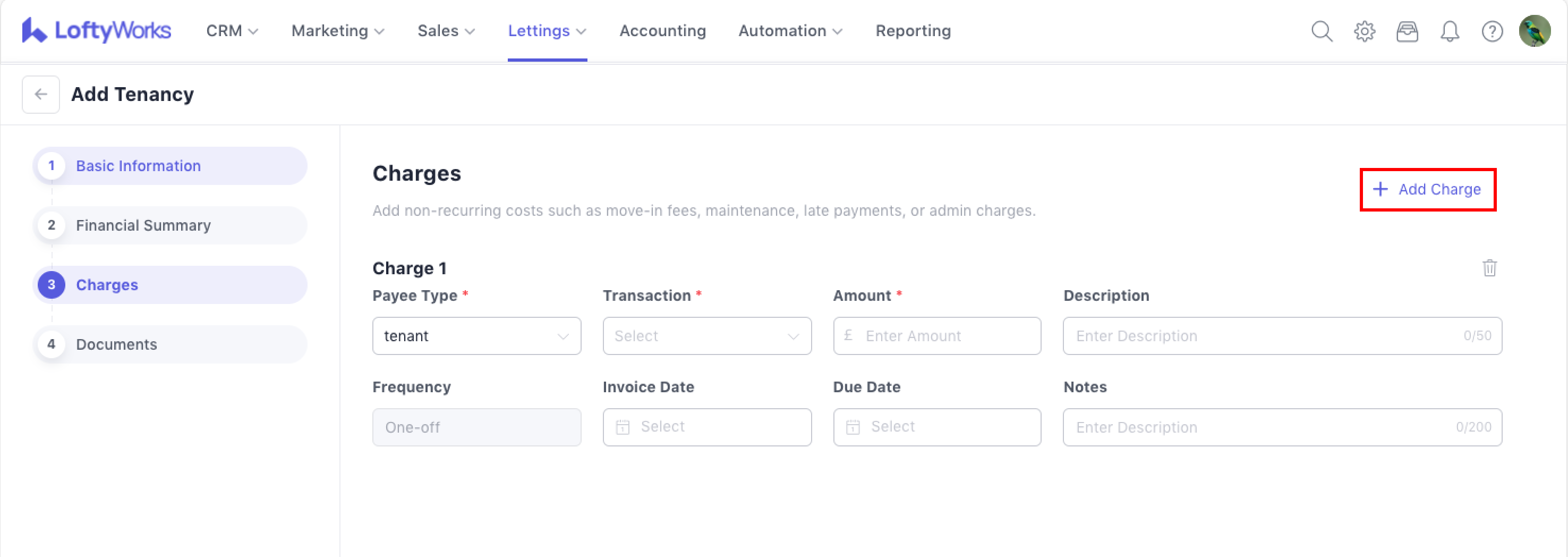Expand the CRM menu

(232, 31)
